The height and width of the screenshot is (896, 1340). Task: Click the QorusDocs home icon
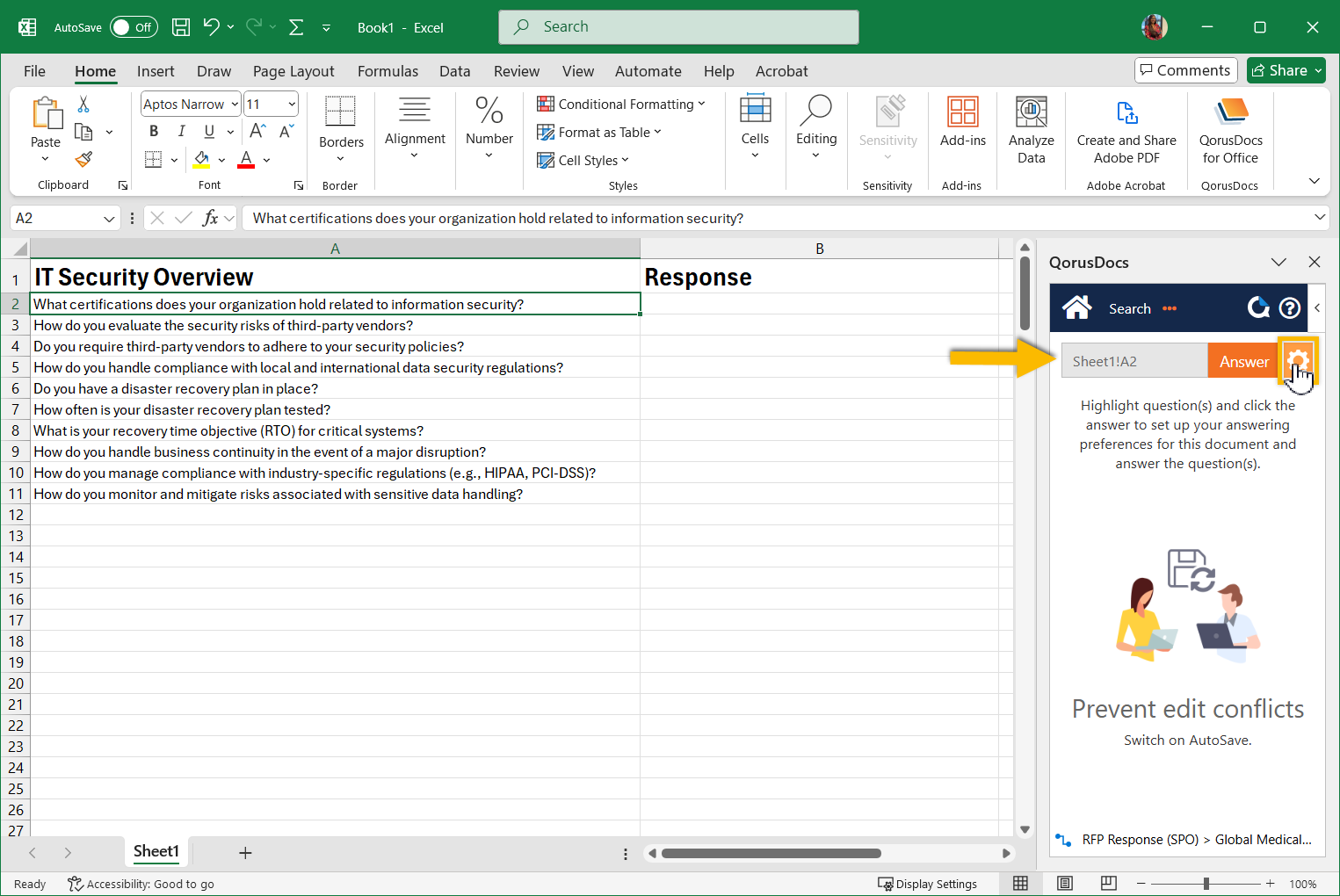[1076, 307]
